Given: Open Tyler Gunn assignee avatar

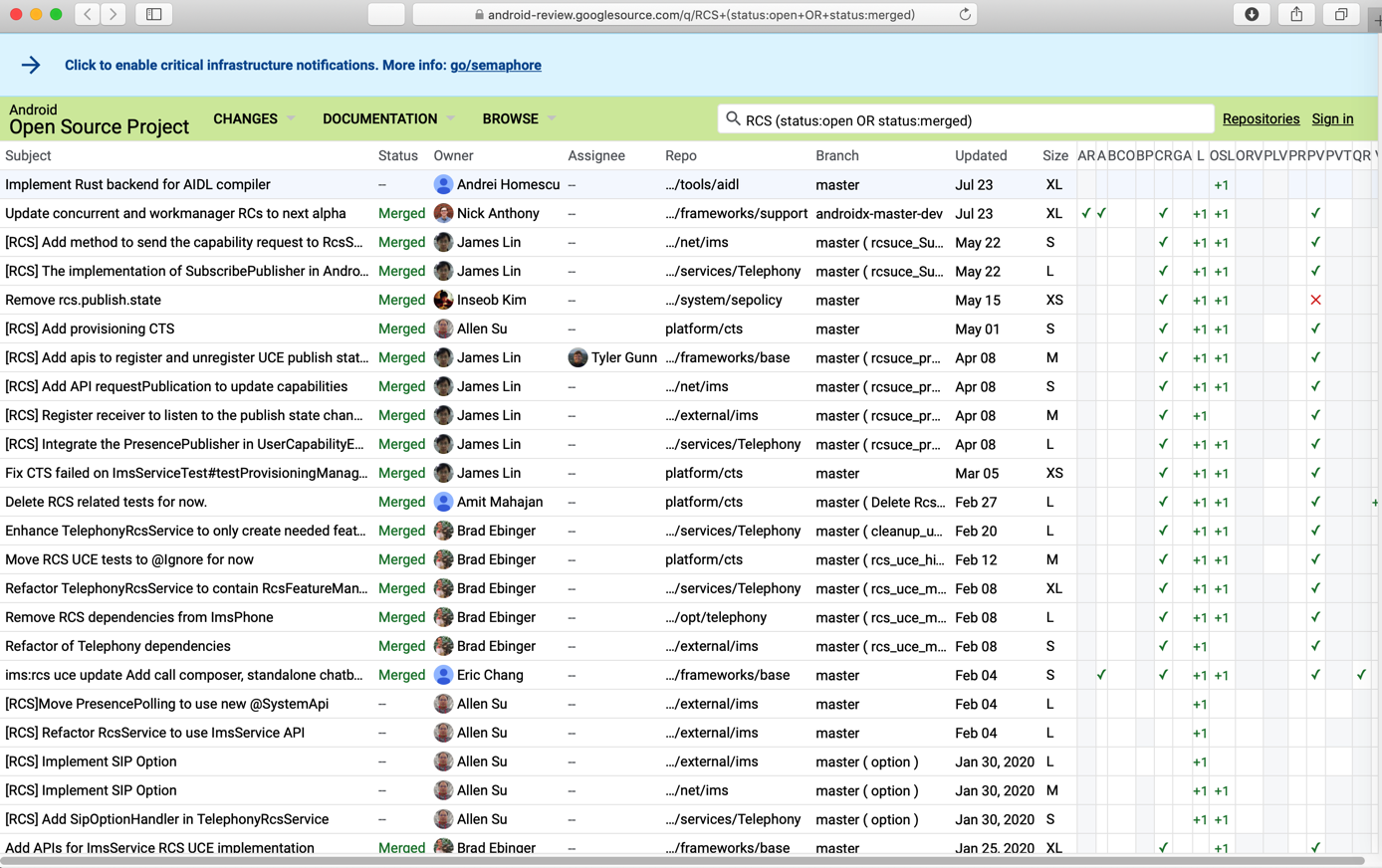Looking at the screenshot, I should pyautogui.click(x=577, y=357).
